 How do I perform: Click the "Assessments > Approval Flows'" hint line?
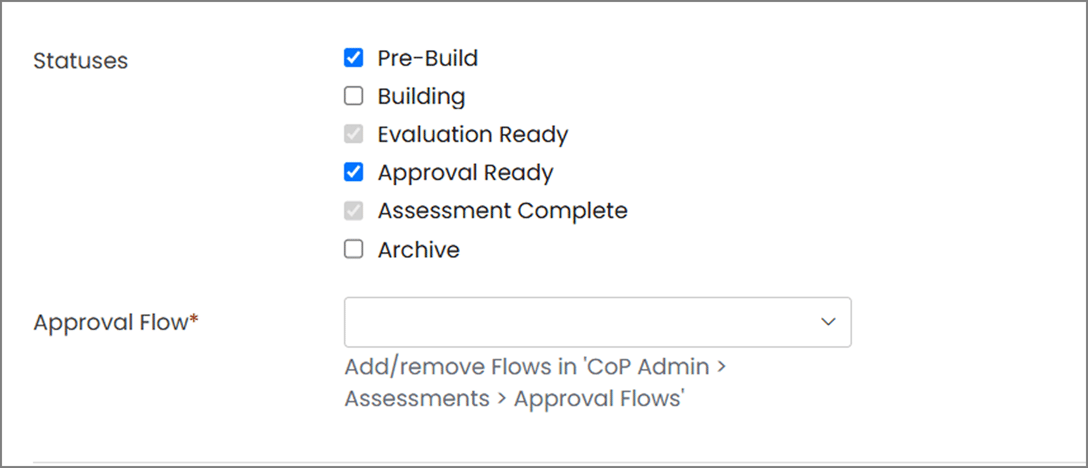tap(514, 399)
